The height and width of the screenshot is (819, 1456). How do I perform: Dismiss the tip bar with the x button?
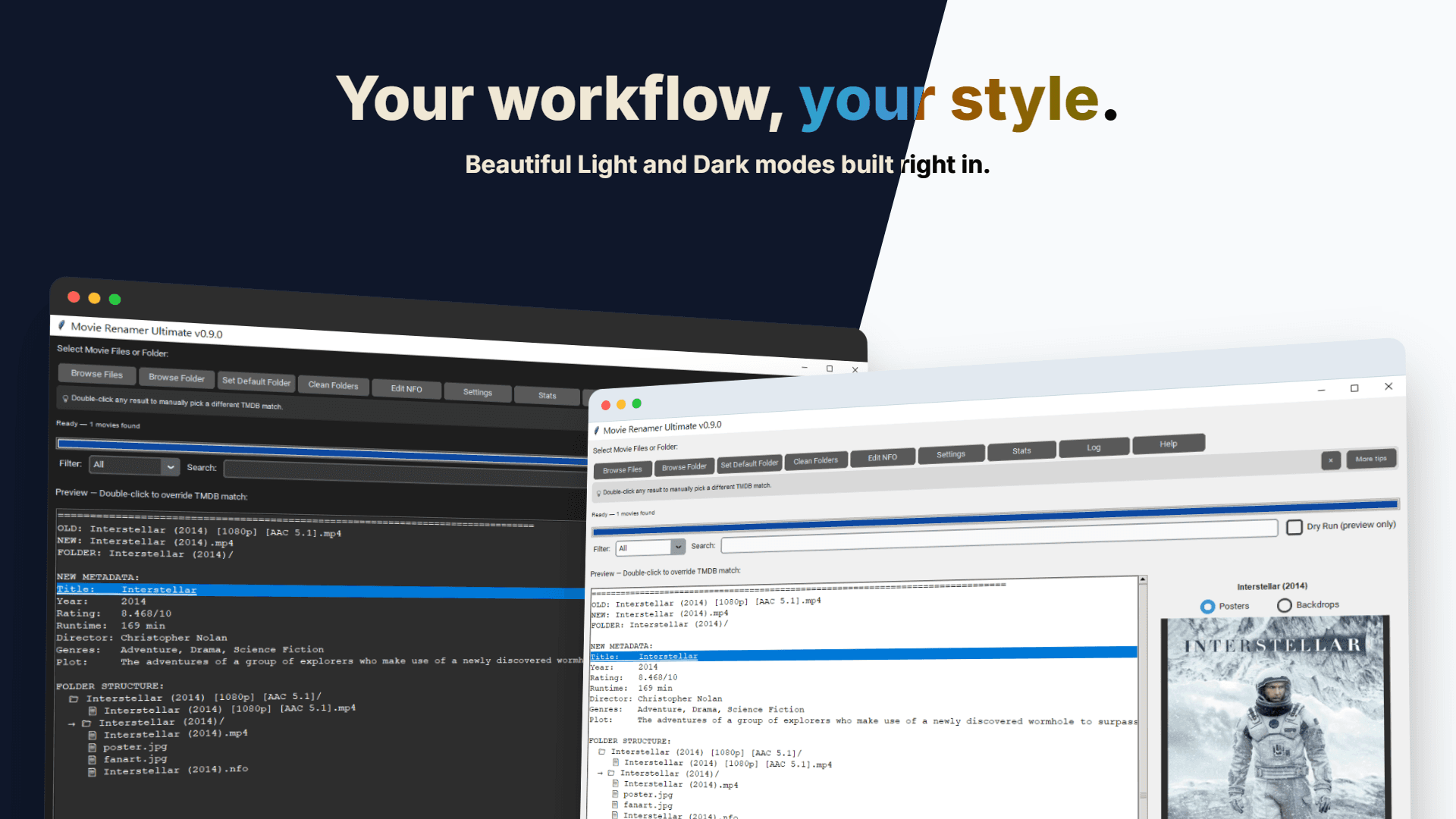point(1330,460)
